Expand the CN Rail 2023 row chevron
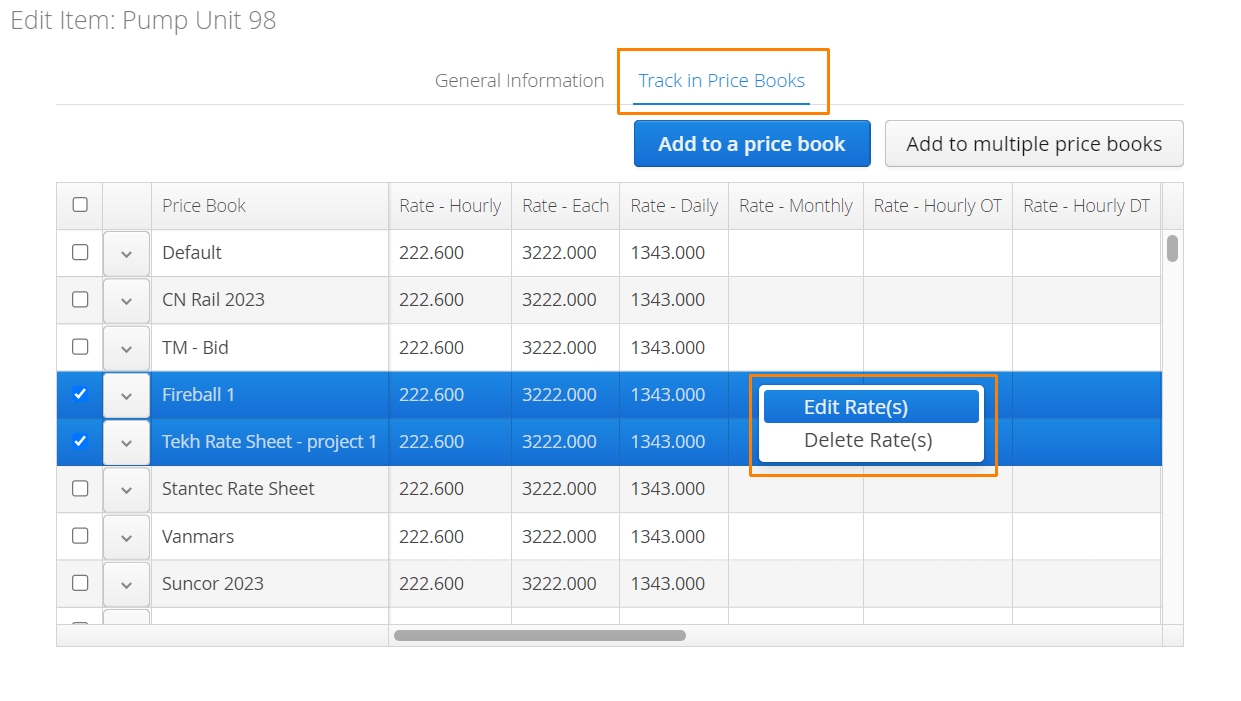The height and width of the screenshot is (701, 1241). pyautogui.click(x=126, y=301)
